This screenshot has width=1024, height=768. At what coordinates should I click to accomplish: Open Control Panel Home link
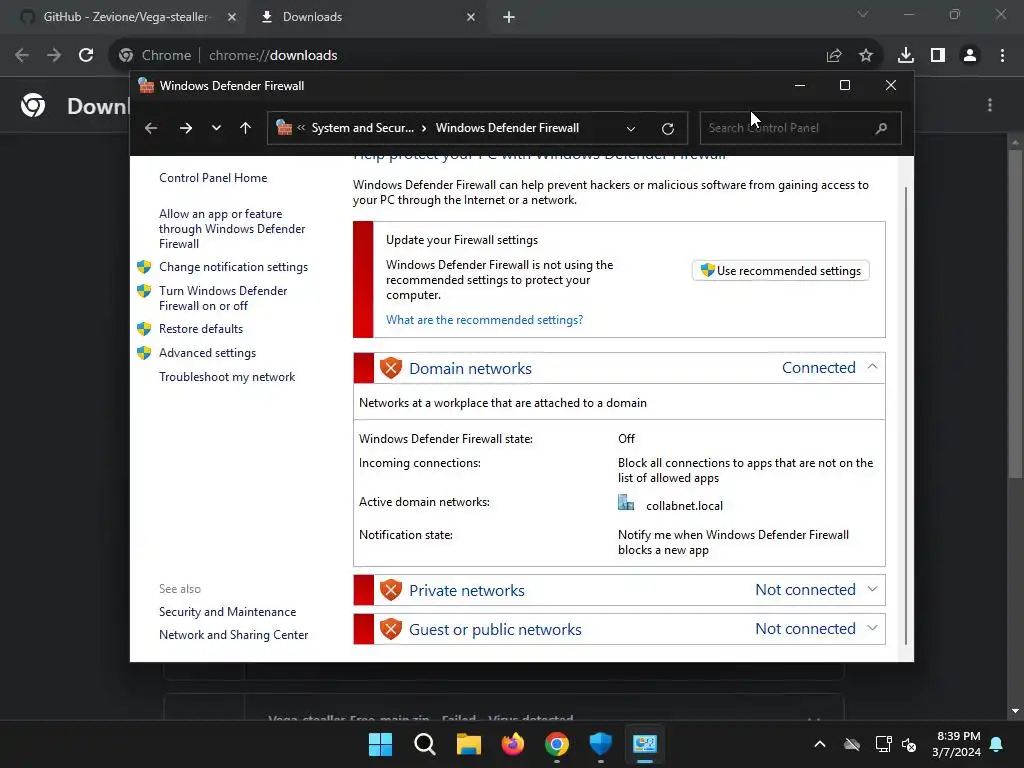(213, 178)
